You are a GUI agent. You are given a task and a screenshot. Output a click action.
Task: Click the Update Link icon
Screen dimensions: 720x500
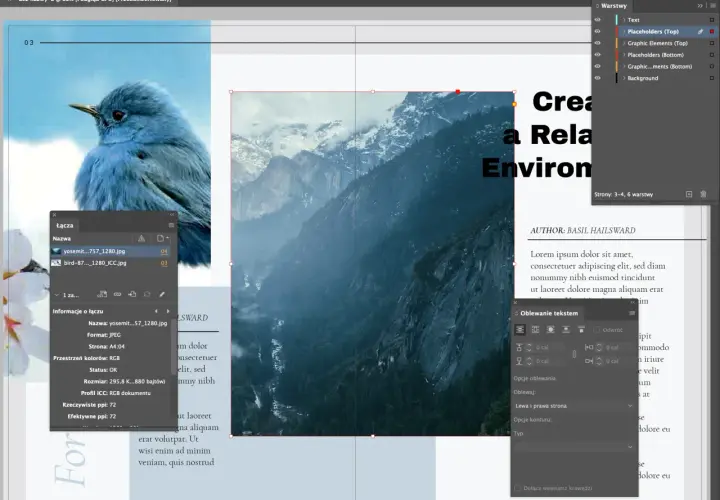(147, 294)
